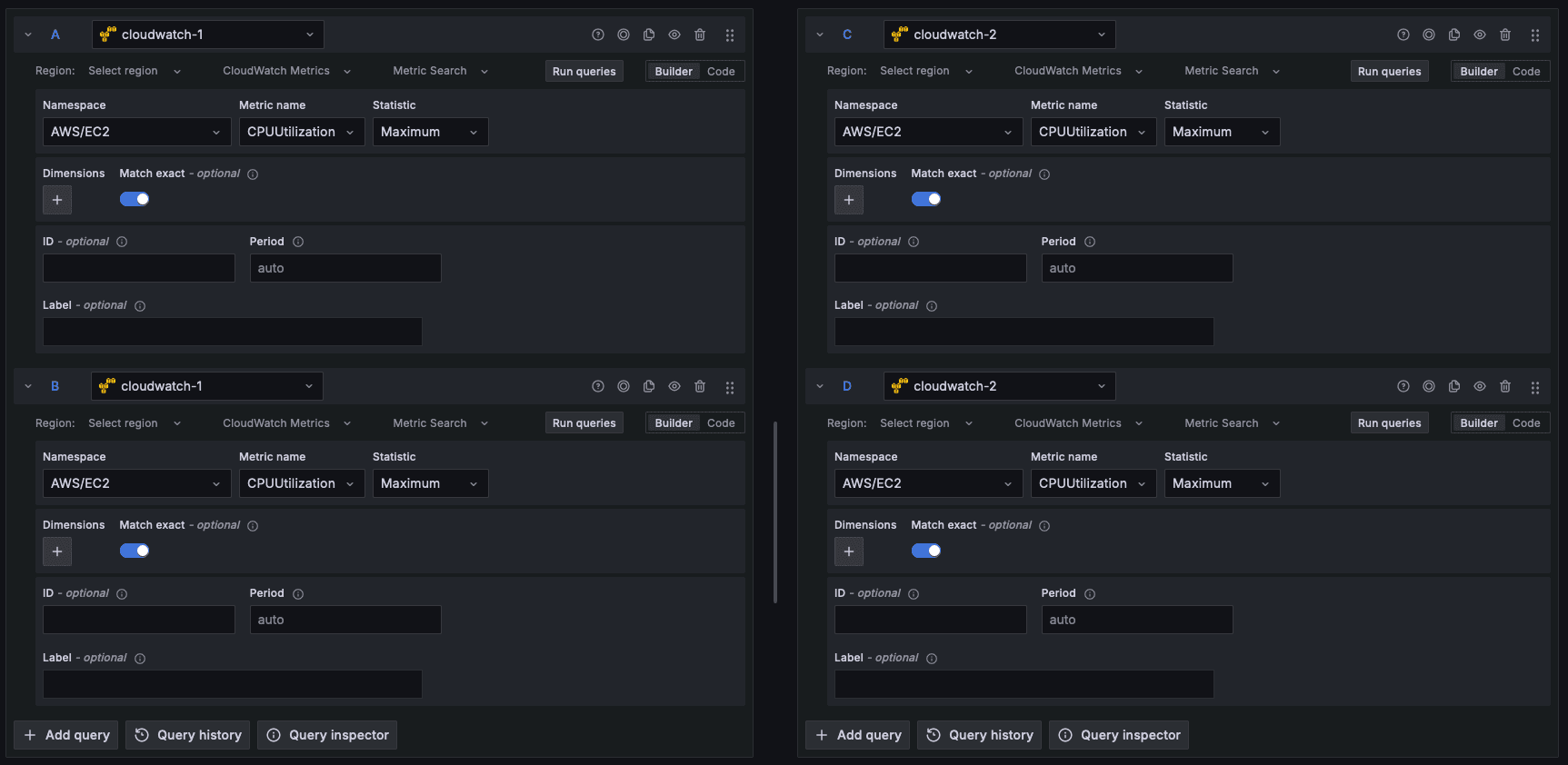Duplicate query A
This screenshot has width=1568, height=765.
(x=649, y=35)
